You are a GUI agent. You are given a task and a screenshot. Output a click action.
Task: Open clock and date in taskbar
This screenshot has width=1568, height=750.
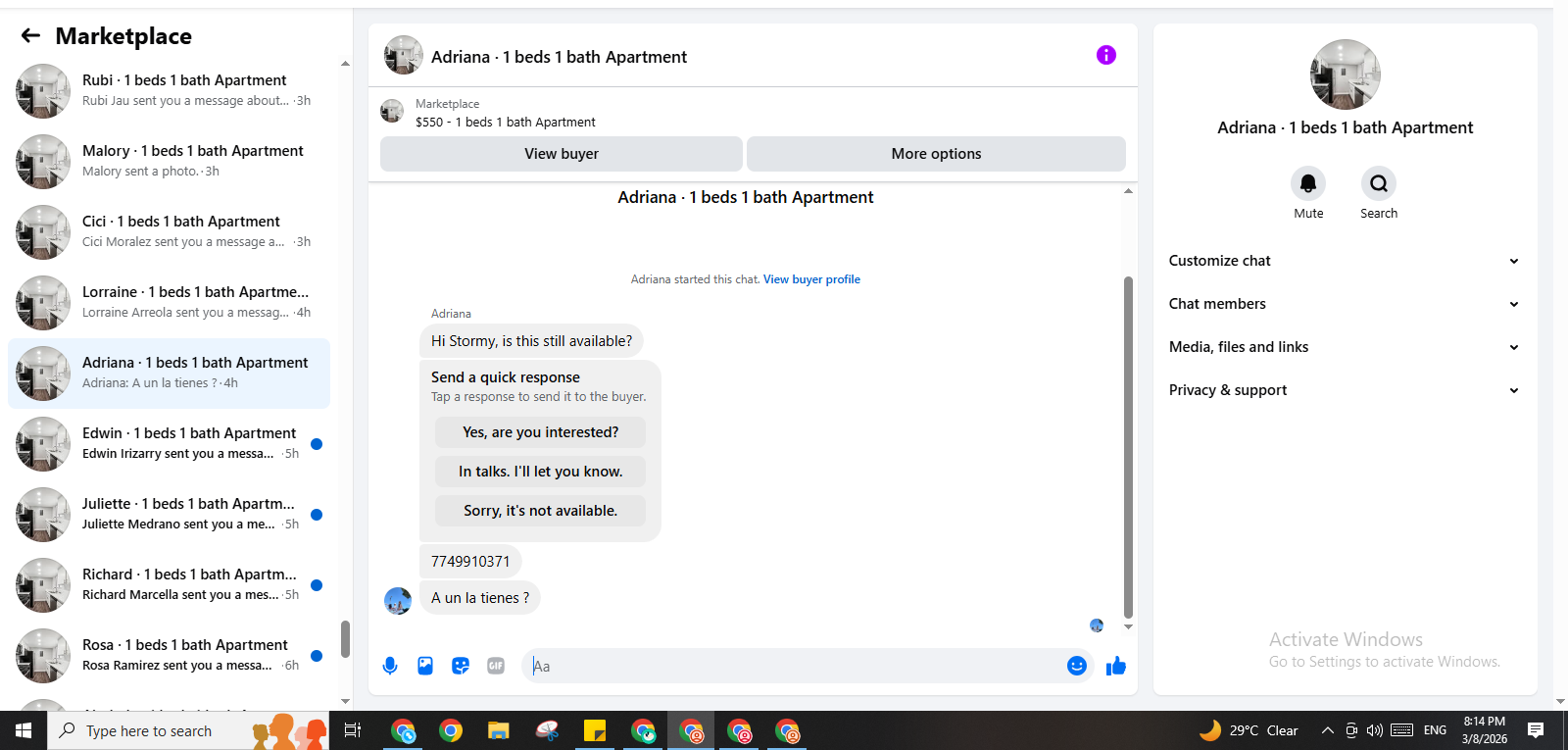coord(1485,730)
